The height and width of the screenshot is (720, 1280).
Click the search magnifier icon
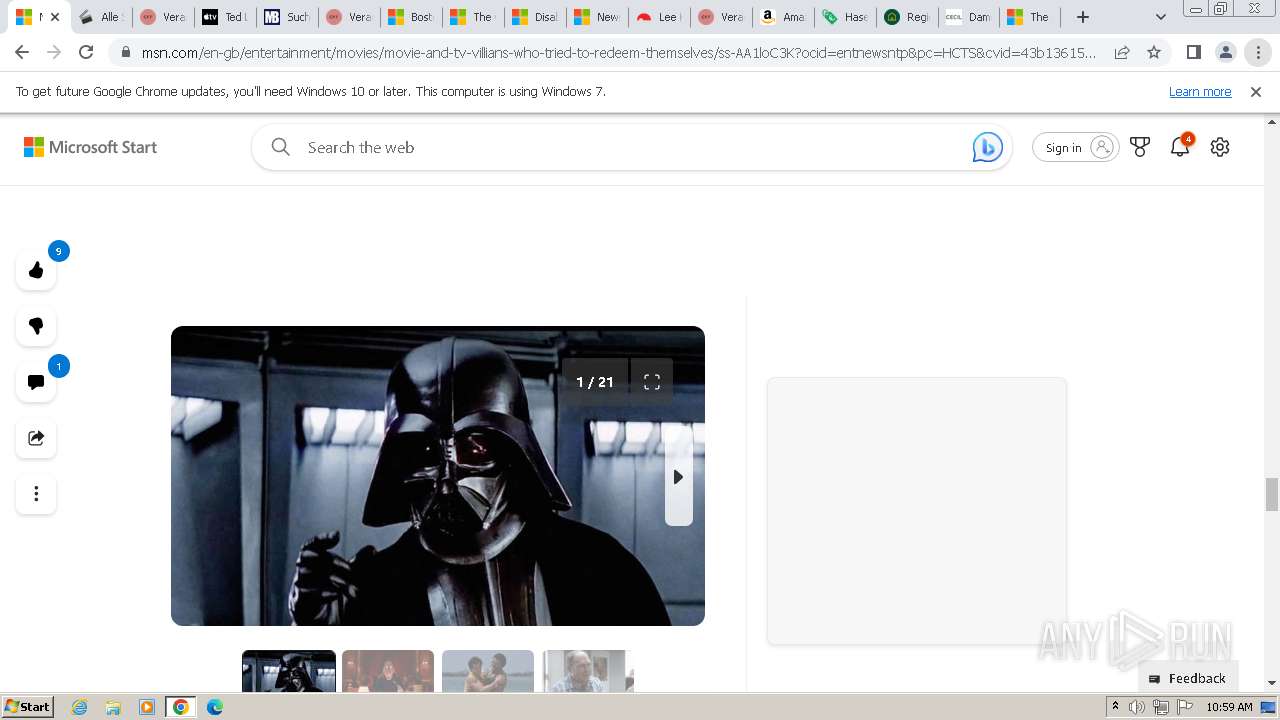tap(281, 147)
